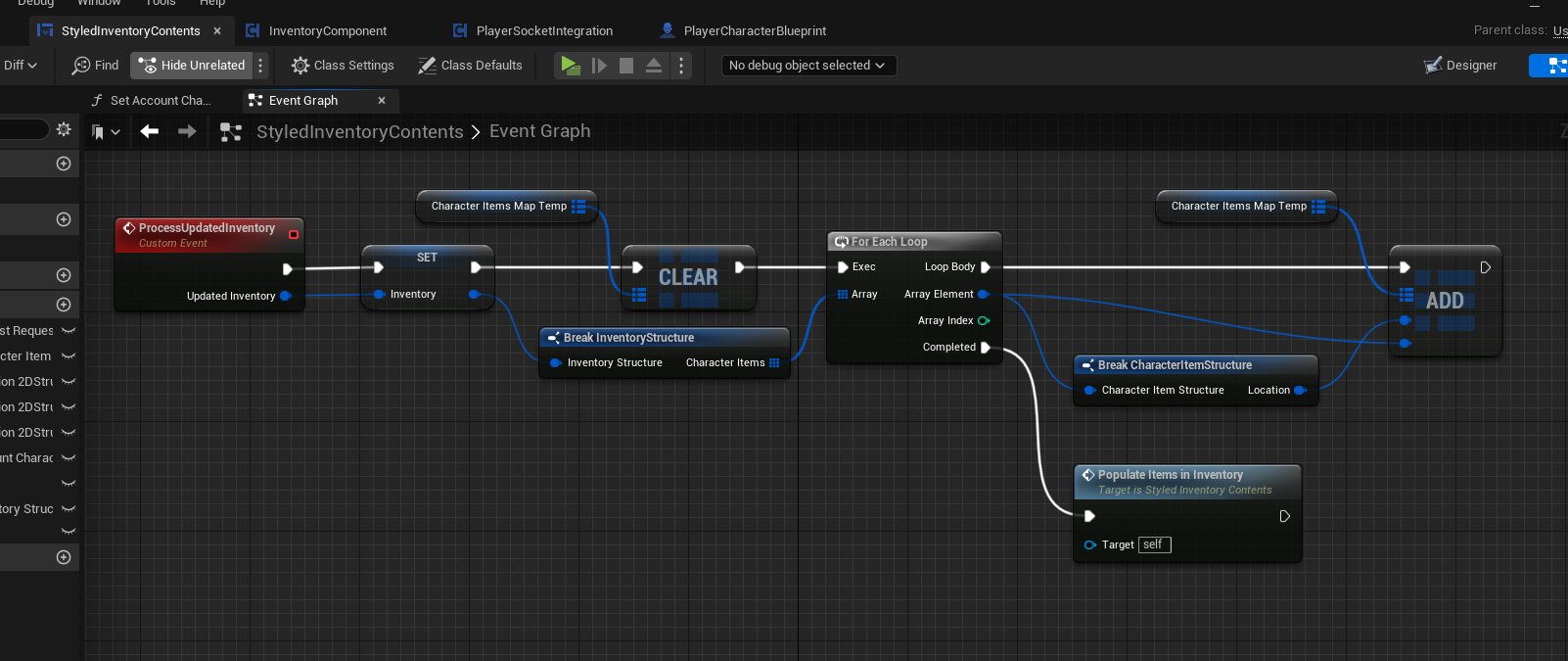
Task: Click the Event Graph breadcrumb
Action: point(540,131)
